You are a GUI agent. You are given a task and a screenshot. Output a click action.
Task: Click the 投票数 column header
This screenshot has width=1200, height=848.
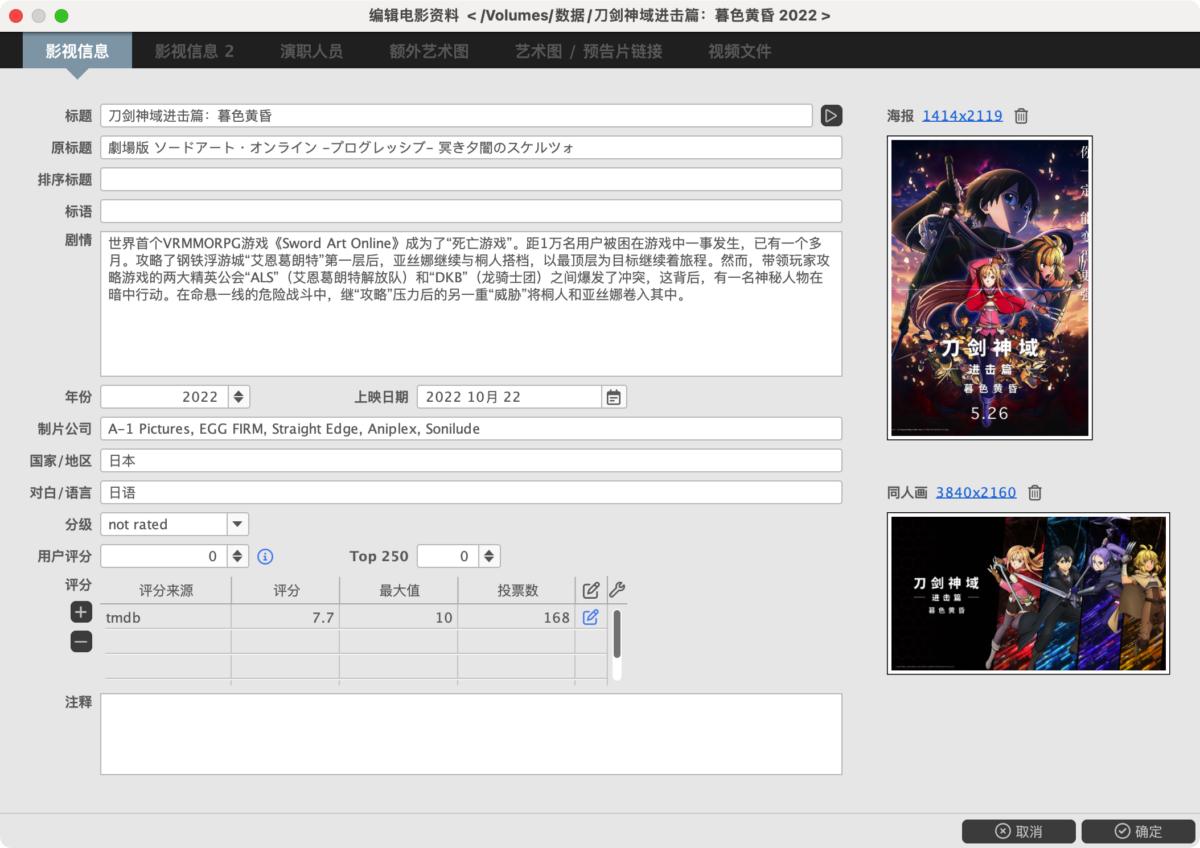[517, 591]
